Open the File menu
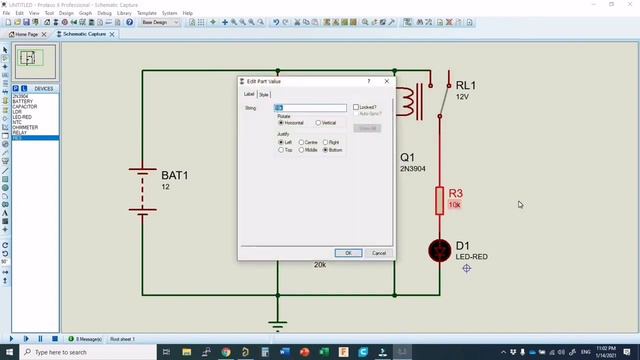The width and height of the screenshot is (640, 360). tap(6, 13)
